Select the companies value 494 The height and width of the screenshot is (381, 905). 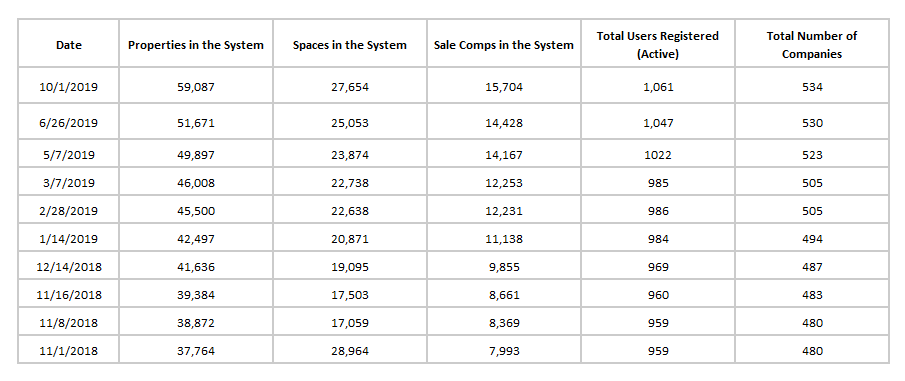[812, 239]
